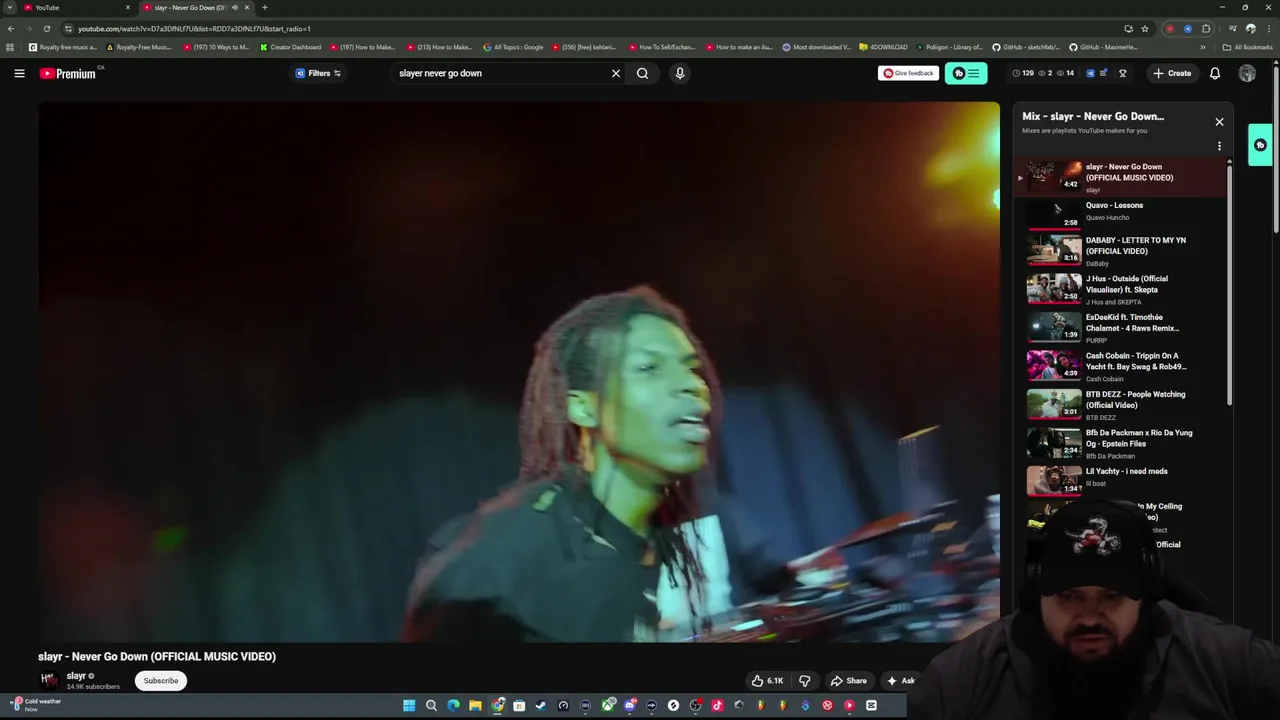Image resolution: width=1280 pixels, height=720 pixels.
Task: Click the Ask button below the video
Action: pos(900,680)
